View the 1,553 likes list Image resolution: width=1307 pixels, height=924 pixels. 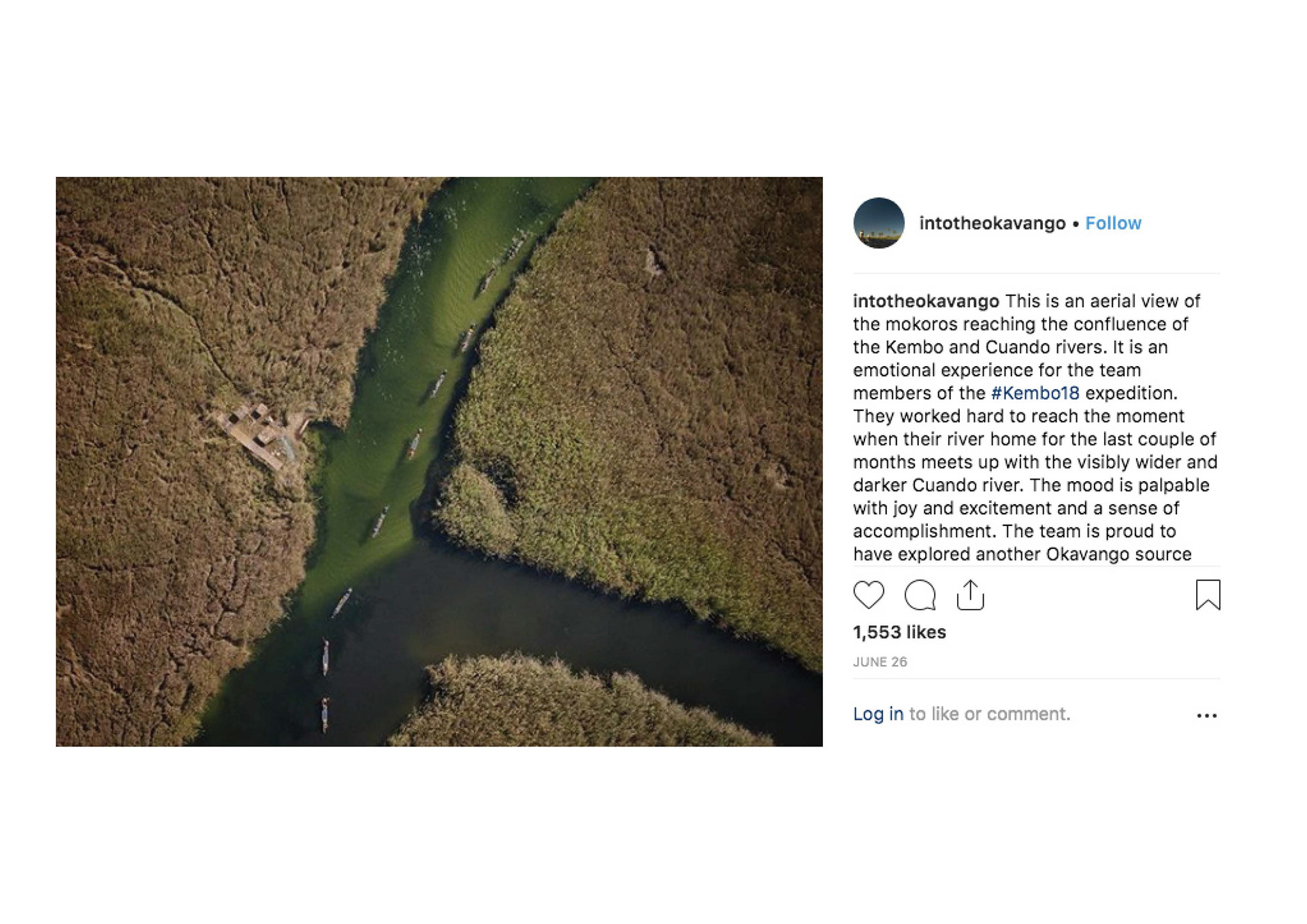(x=899, y=632)
